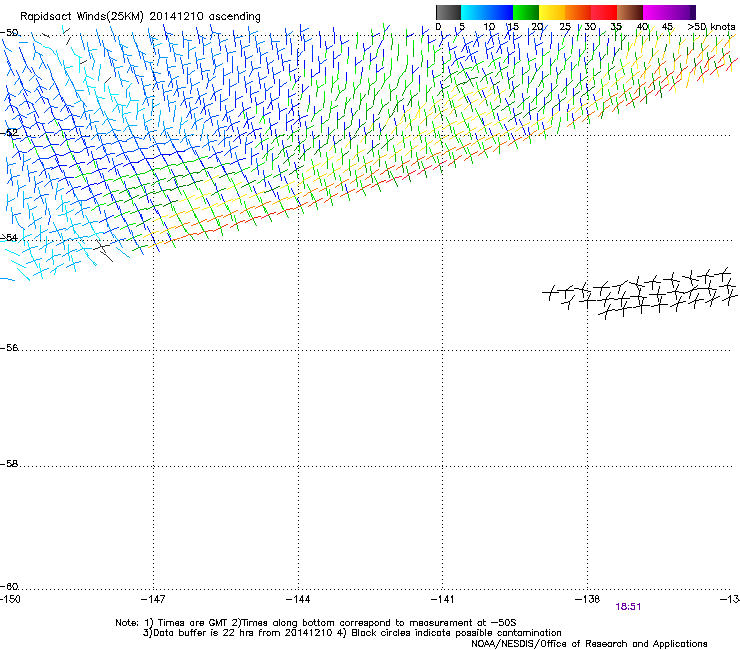
Task: Click the green 15-20 knots color segment
Action: (526, 12)
